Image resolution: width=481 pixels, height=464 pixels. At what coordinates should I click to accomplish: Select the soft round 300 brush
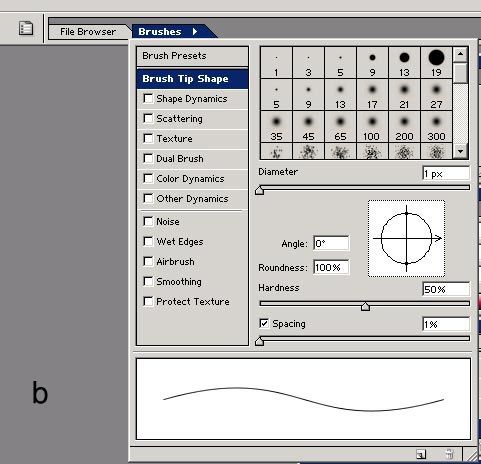(436, 127)
